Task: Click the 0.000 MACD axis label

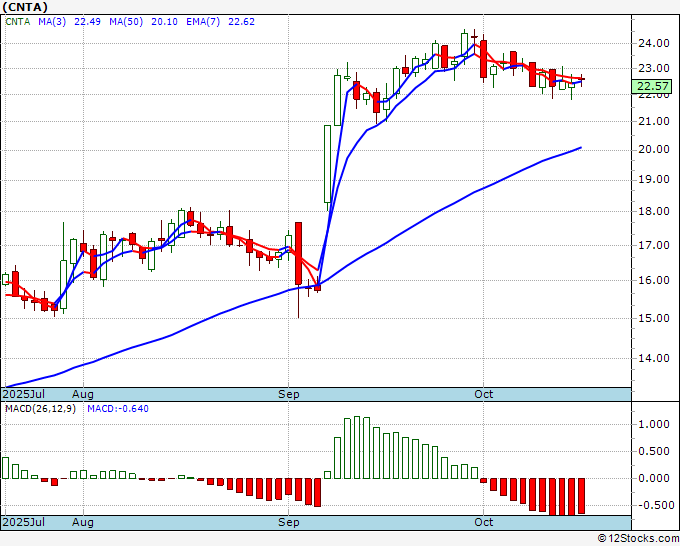Action: (x=654, y=478)
